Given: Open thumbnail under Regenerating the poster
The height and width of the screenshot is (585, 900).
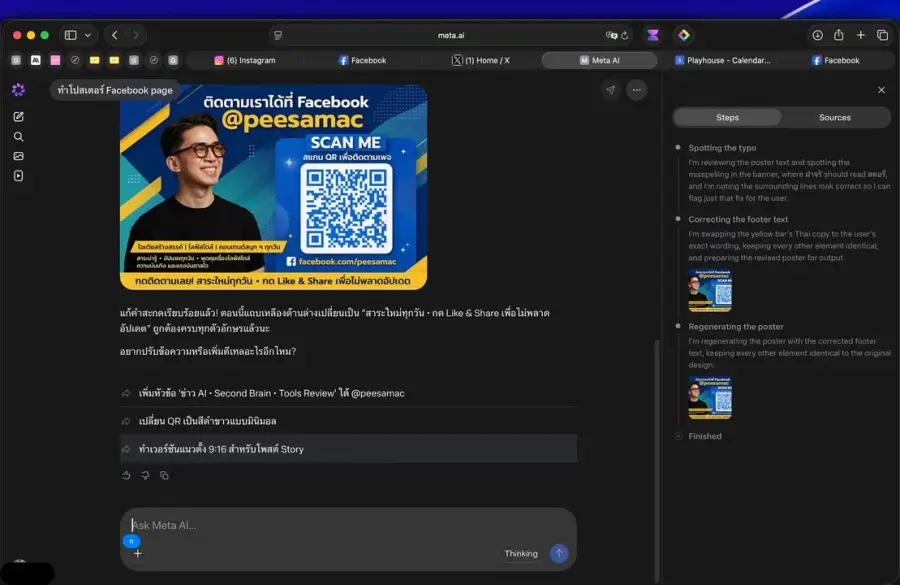Looking at the screenshot, I should pyautogui.click(x=710, y=398).
